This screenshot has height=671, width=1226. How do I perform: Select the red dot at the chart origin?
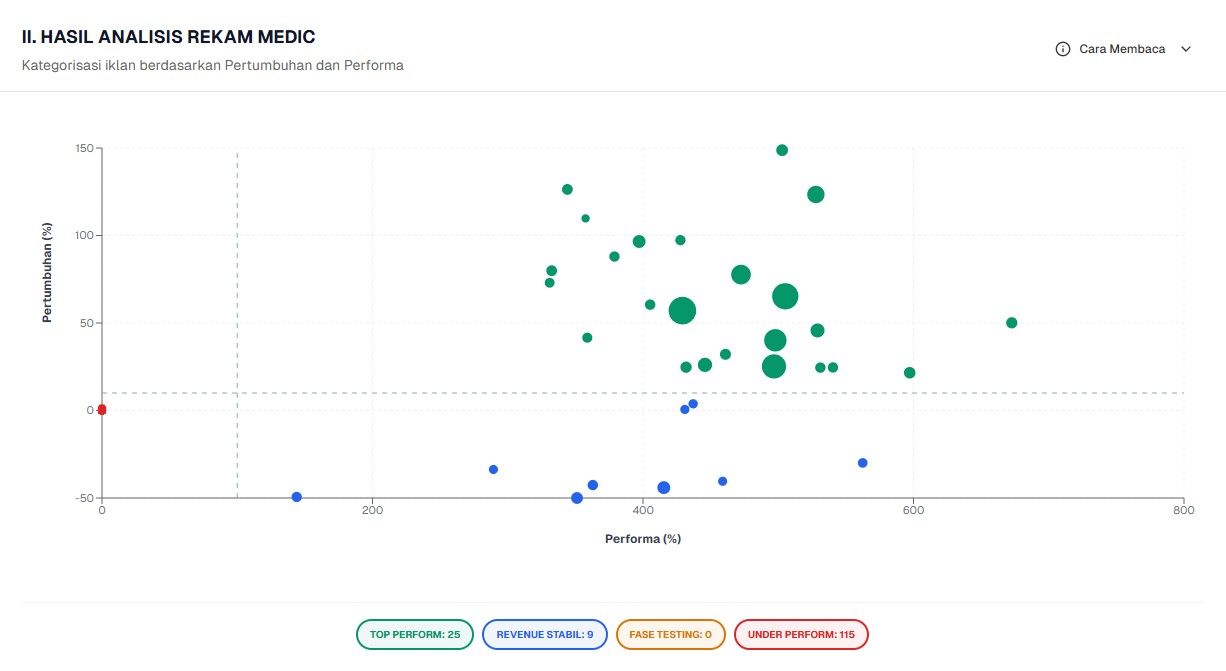coord(101,408)
